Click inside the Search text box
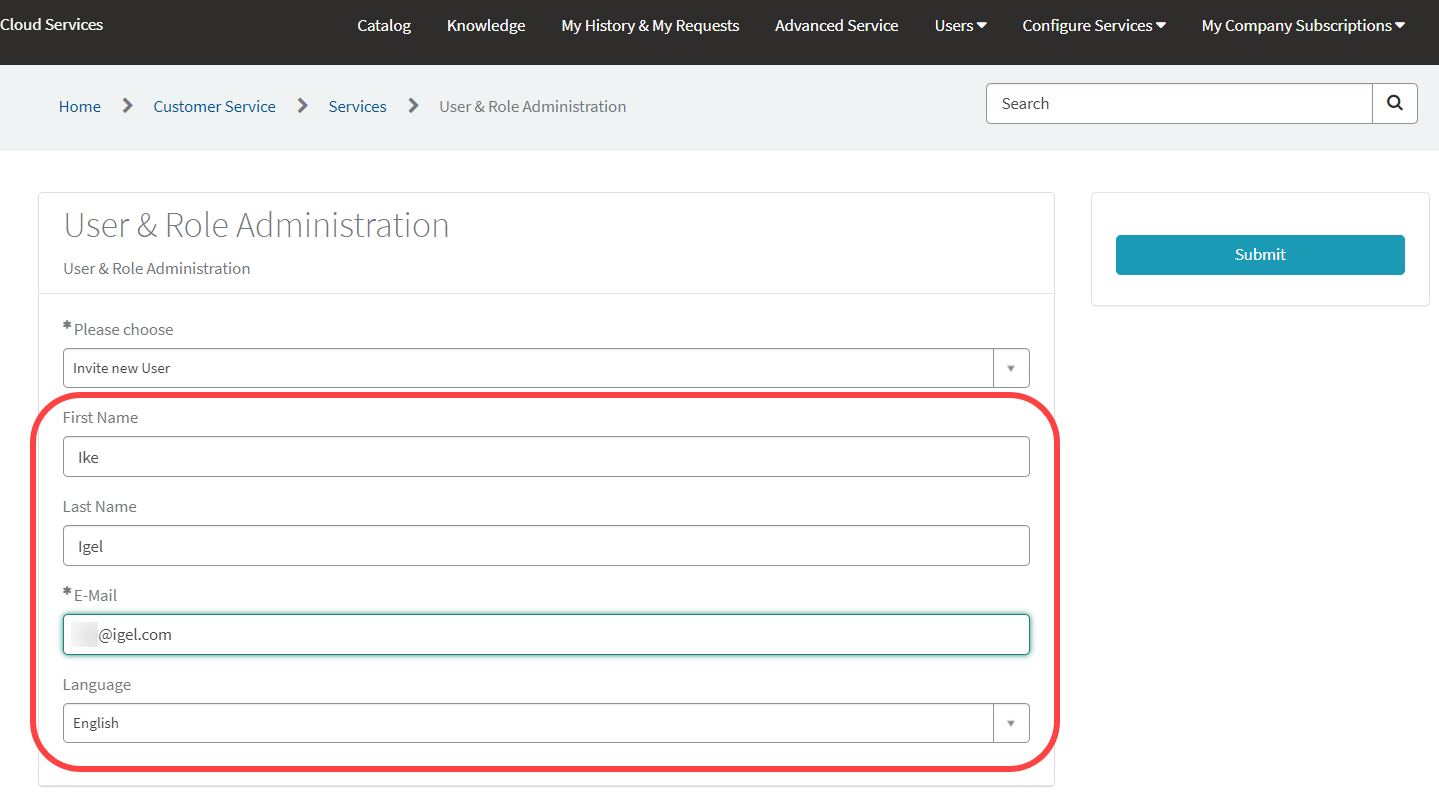The height and width of the screenshot is (802, 1439). 1178,104
